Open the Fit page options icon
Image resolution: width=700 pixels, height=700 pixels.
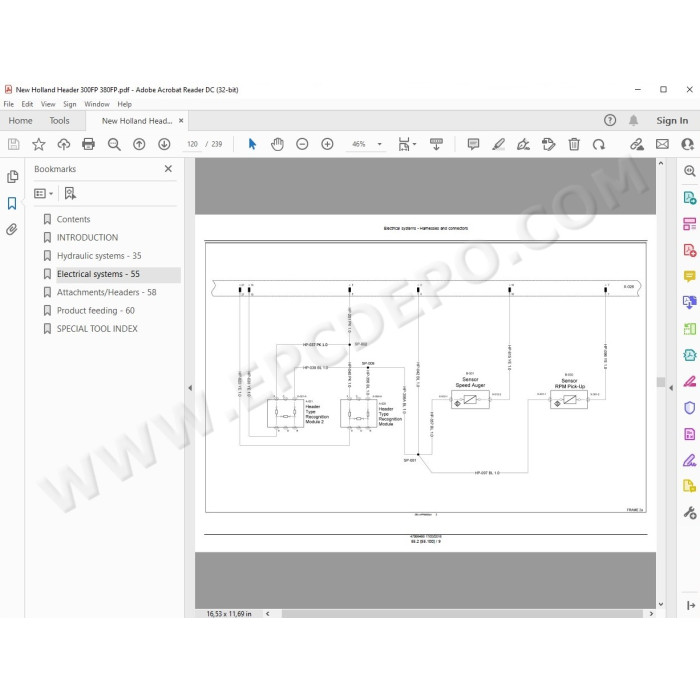click(x=407, y=144)
